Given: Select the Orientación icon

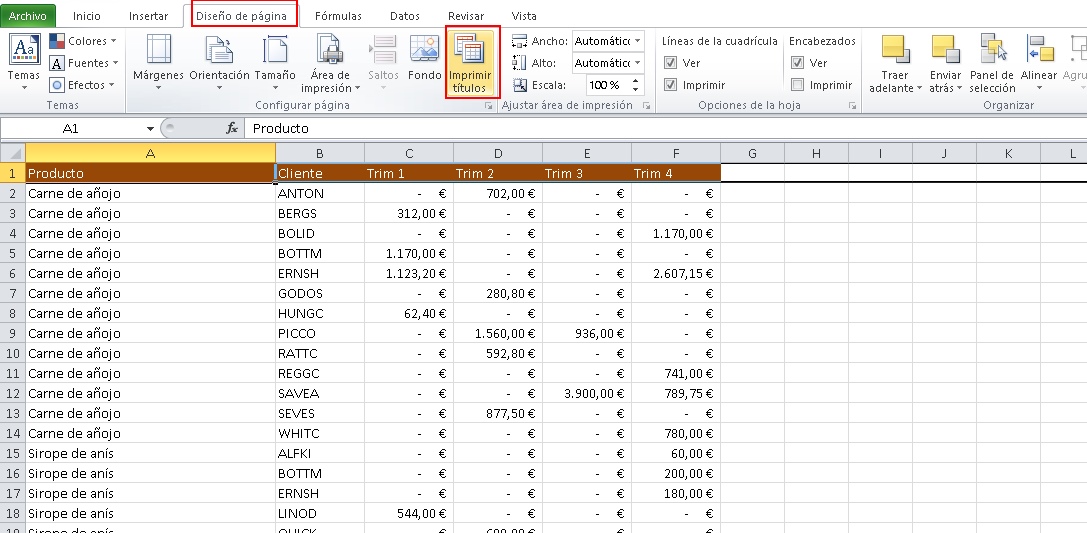Looking at the screenshot, I should (219, 52).
